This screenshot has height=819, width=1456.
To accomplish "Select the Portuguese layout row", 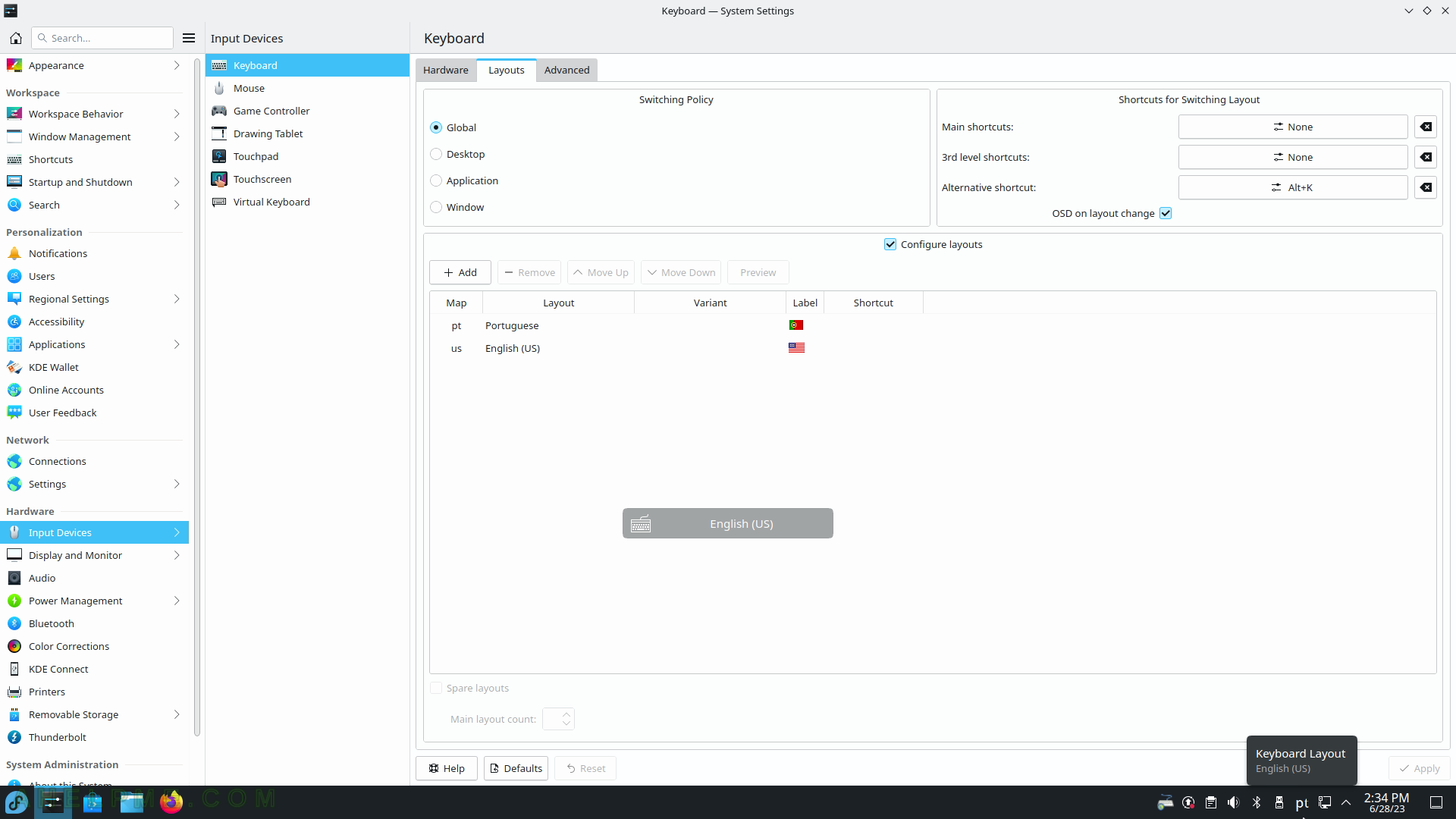I will coord(933,325).
